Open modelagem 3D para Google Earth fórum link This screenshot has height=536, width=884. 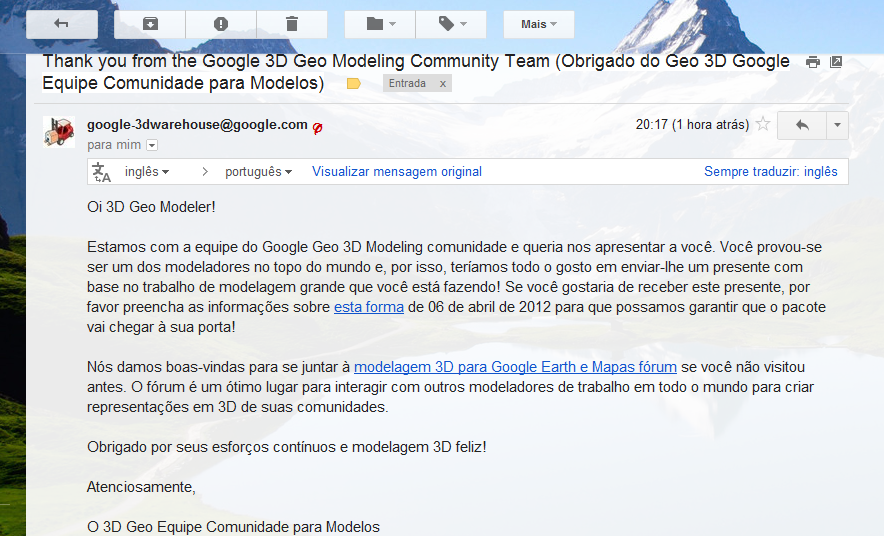(515, 367)
